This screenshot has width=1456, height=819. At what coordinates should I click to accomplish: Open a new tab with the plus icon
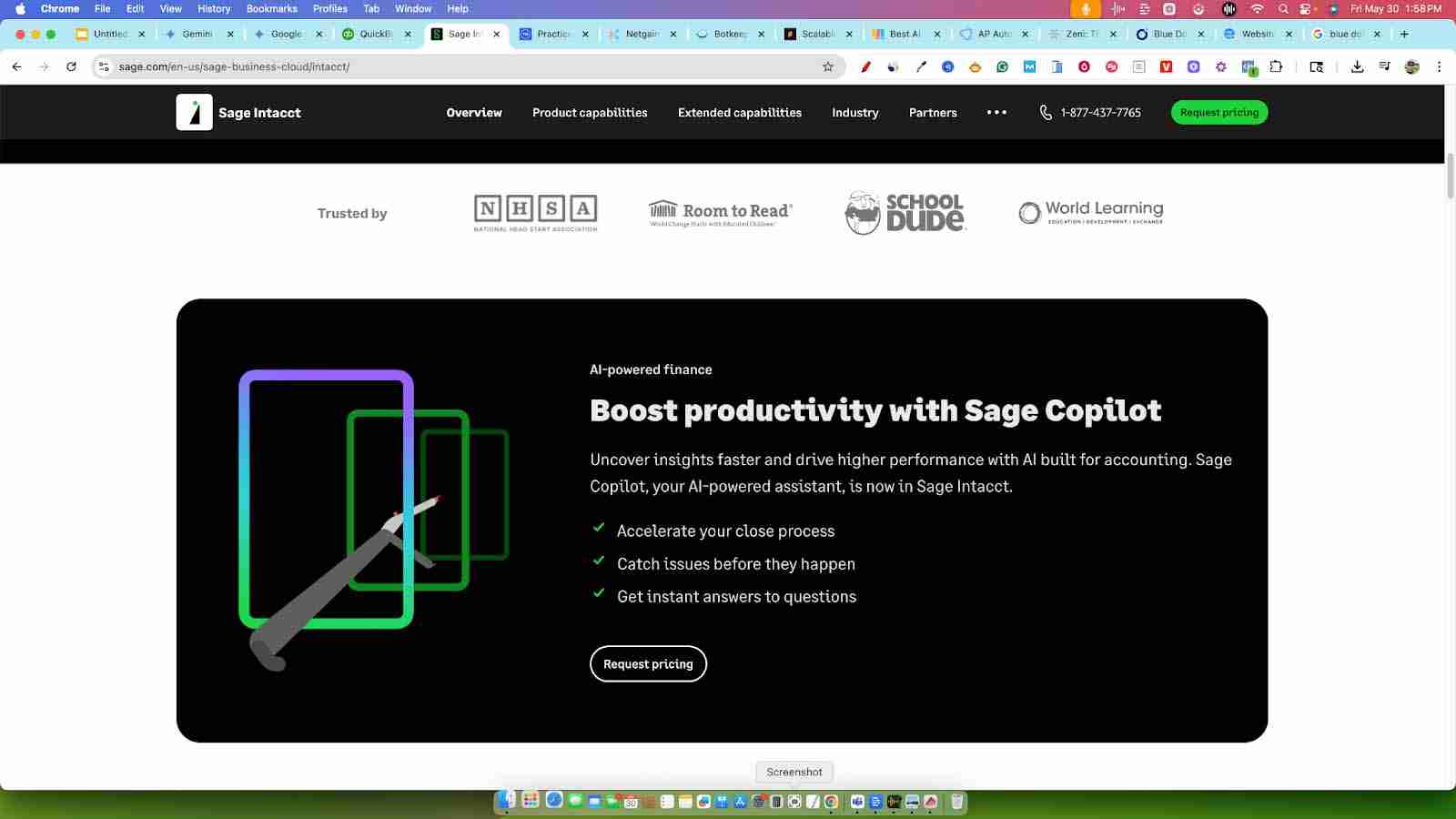tap(1404, 34)
